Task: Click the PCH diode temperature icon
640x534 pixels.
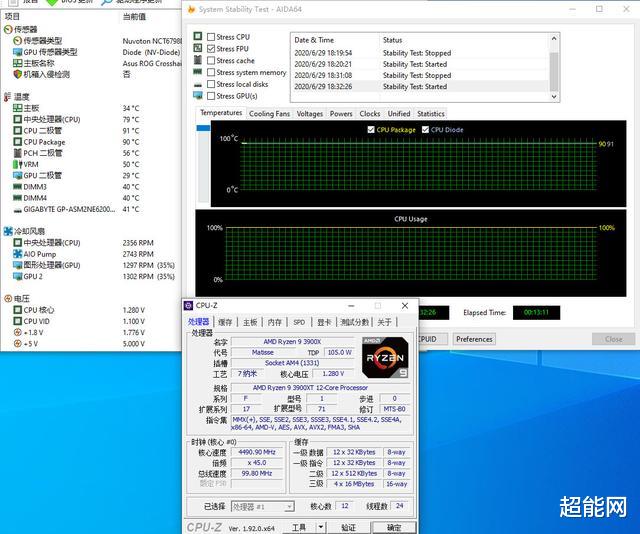Action: click(x=18, y=153)
